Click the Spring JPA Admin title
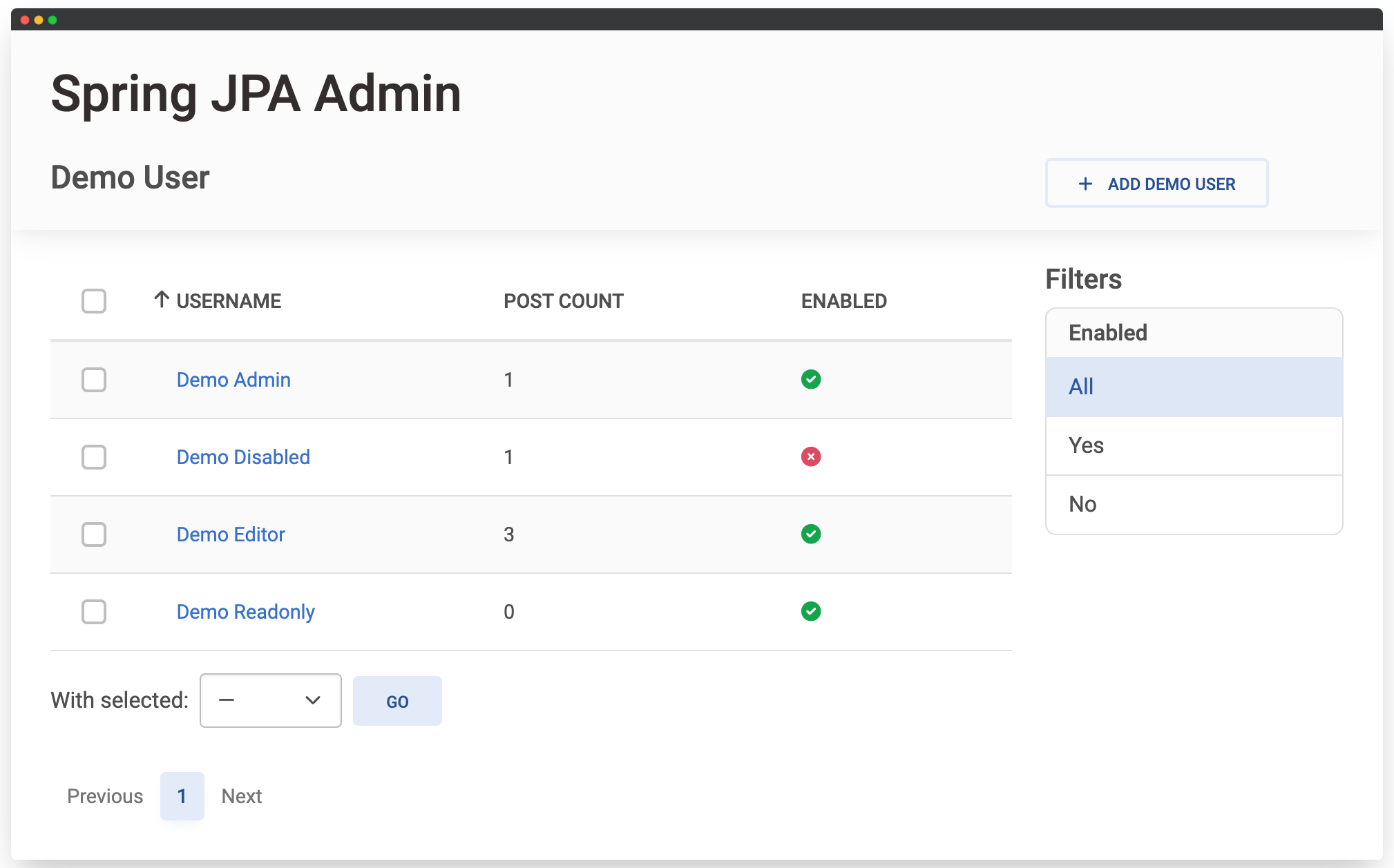1394x868 pixels. 256,95
